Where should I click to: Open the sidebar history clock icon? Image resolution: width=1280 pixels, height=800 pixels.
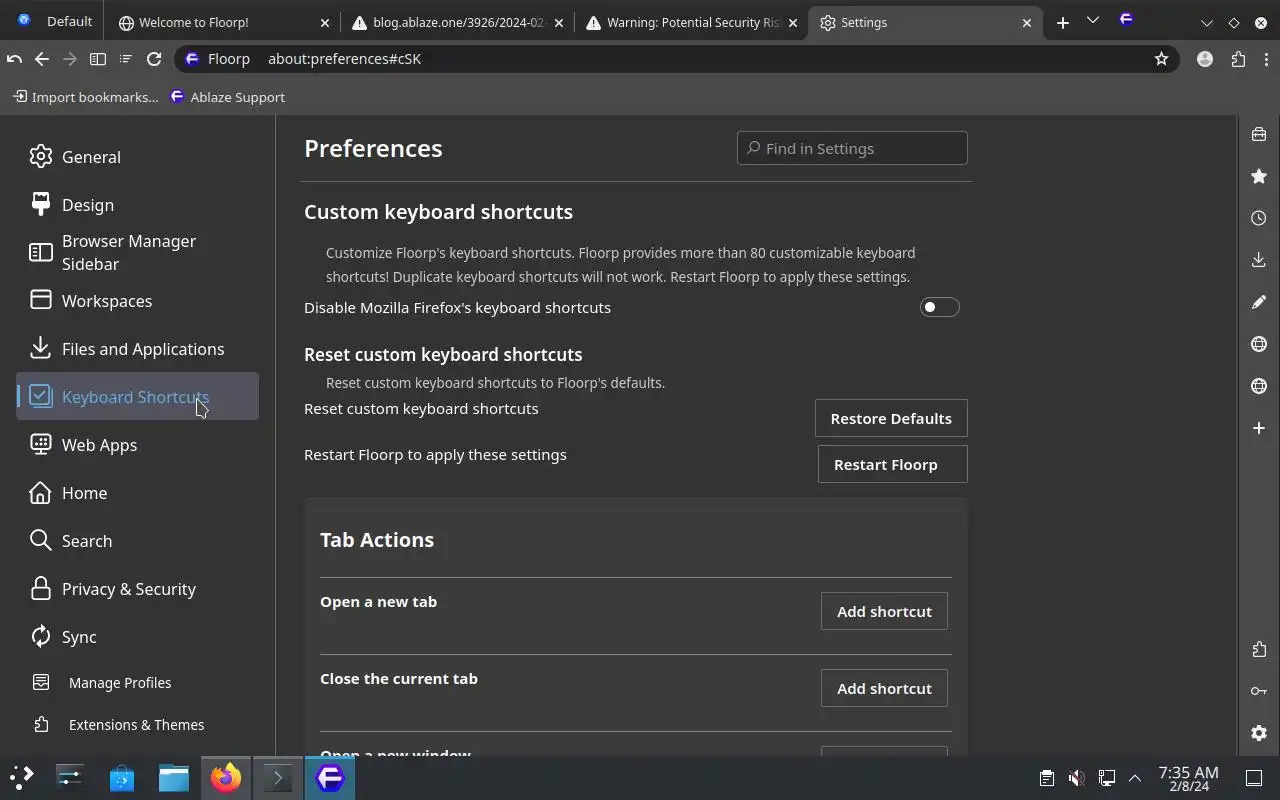[x=1259, y=218]
